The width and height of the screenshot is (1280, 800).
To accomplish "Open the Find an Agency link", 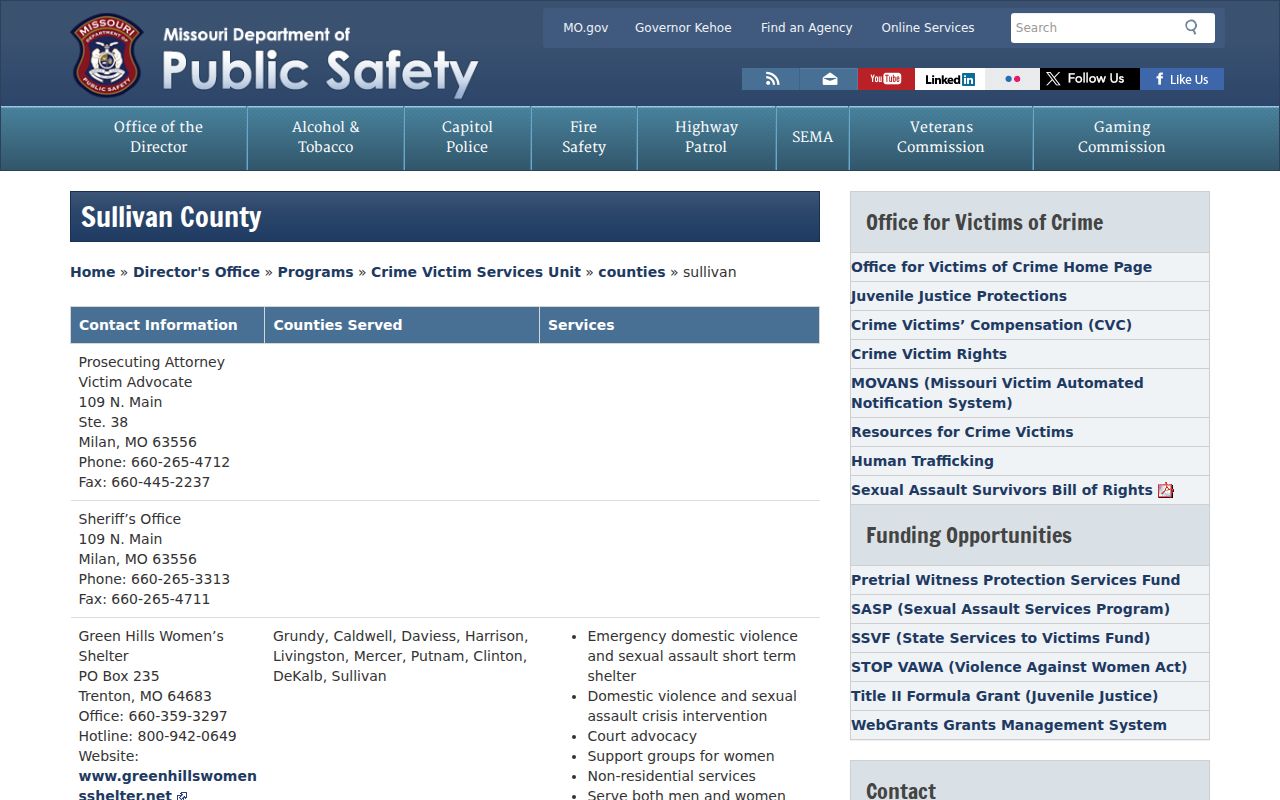I will (807, 28).
